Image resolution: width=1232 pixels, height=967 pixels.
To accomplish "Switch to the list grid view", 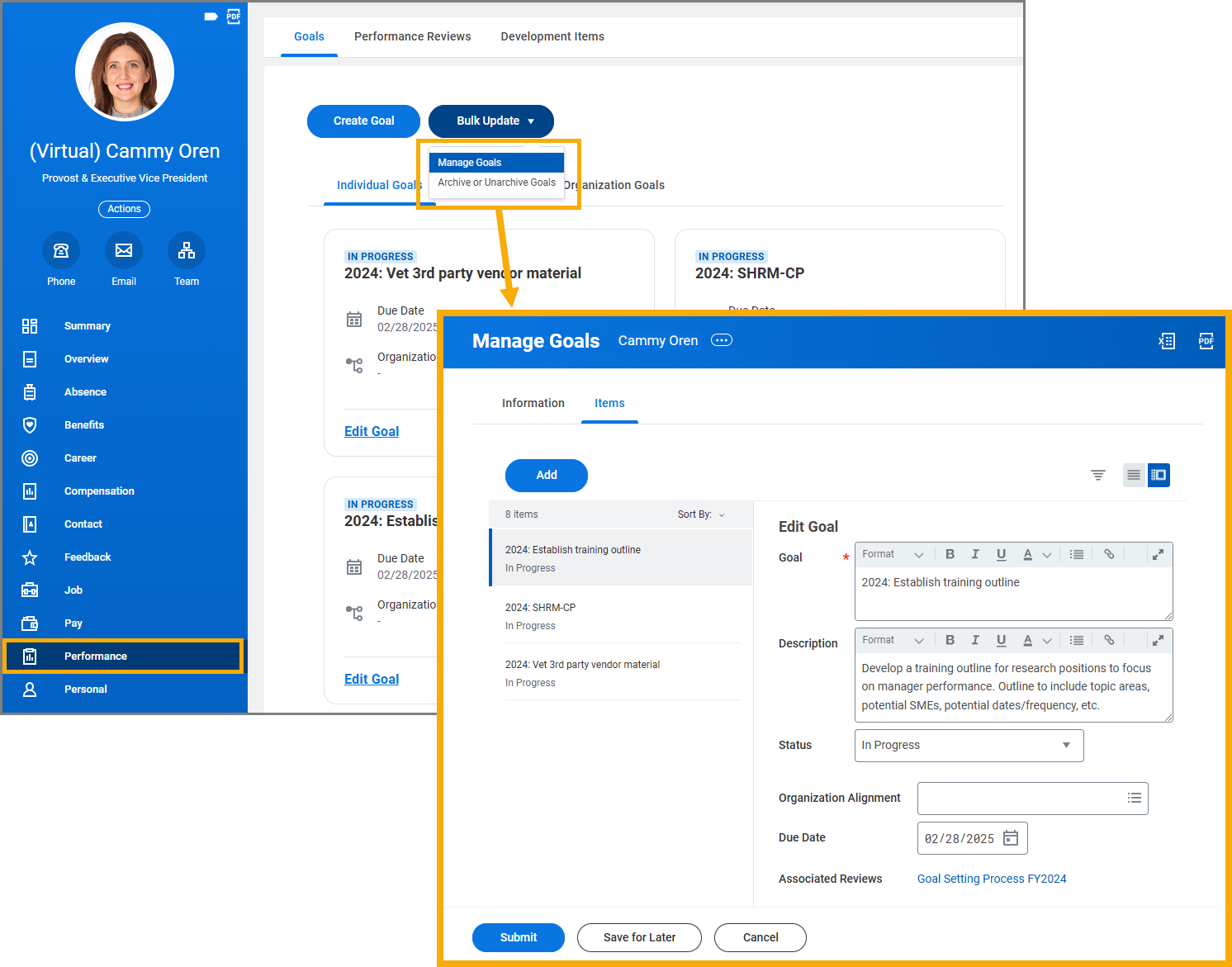I will coord(1134,475).
